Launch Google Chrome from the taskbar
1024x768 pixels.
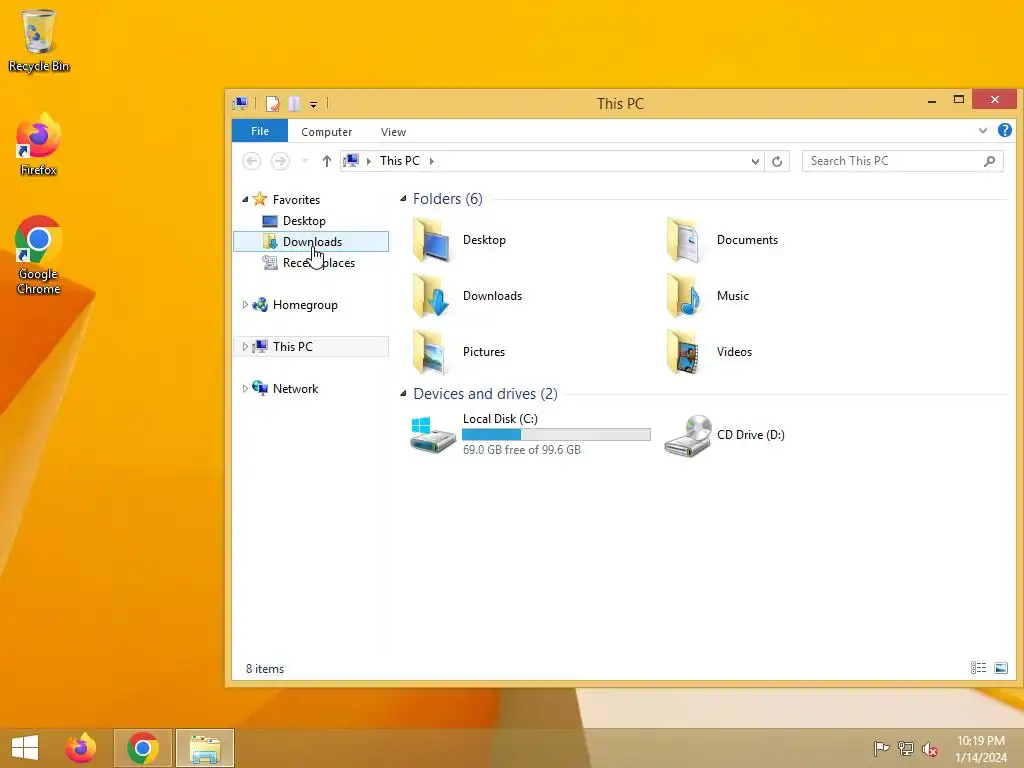coord(143,748)
